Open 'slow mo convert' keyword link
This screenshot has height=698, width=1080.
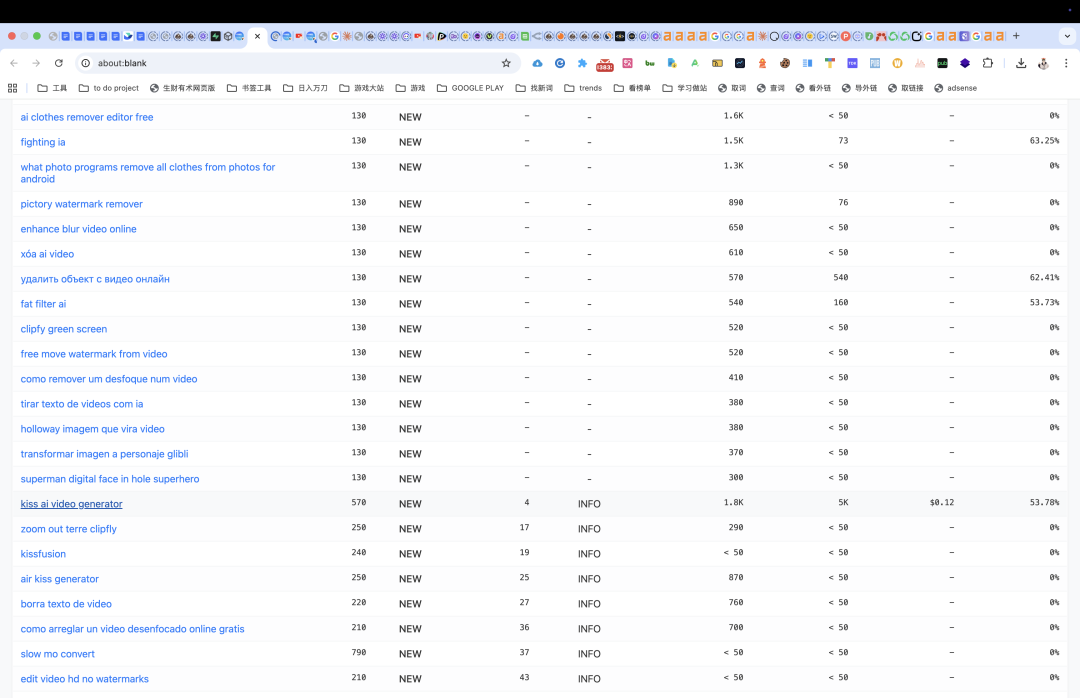57,654
